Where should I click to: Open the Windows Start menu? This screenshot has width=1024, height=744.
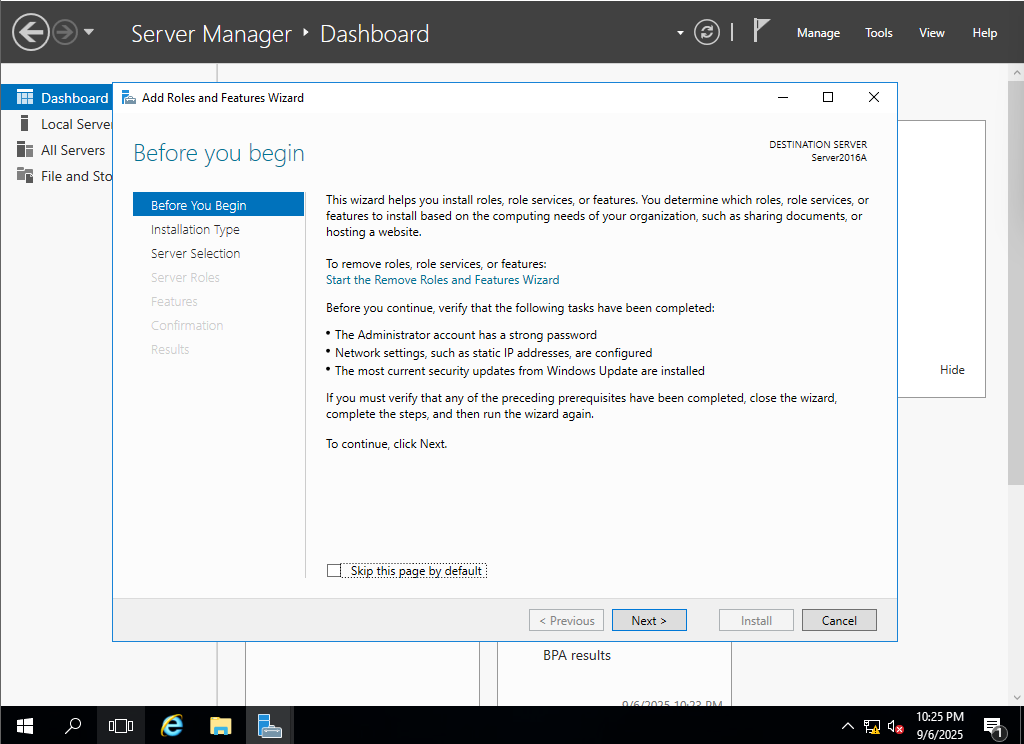[x=25, y=725]
